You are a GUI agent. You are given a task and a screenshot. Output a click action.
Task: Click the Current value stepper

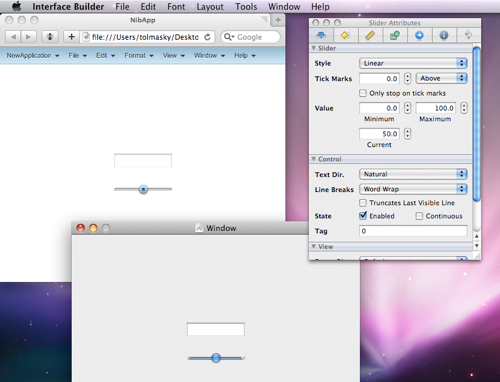pos(407,133)
